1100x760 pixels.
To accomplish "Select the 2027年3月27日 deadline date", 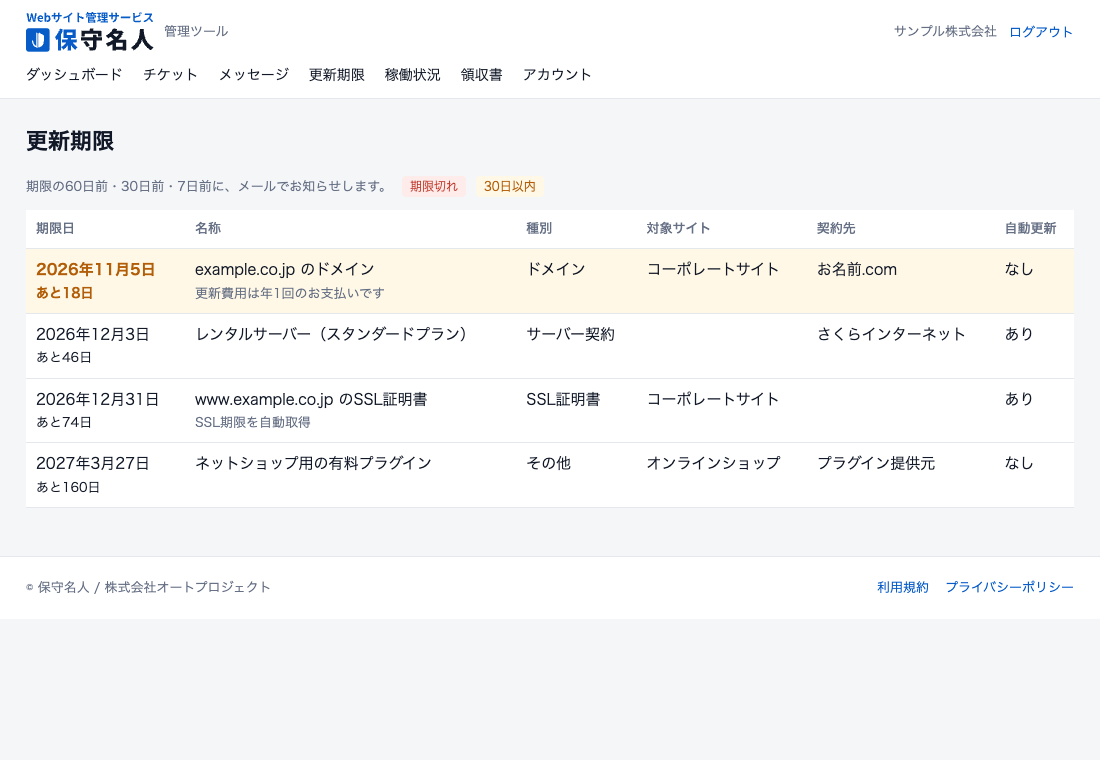I will pyautogui.click(x=93, y=463).
